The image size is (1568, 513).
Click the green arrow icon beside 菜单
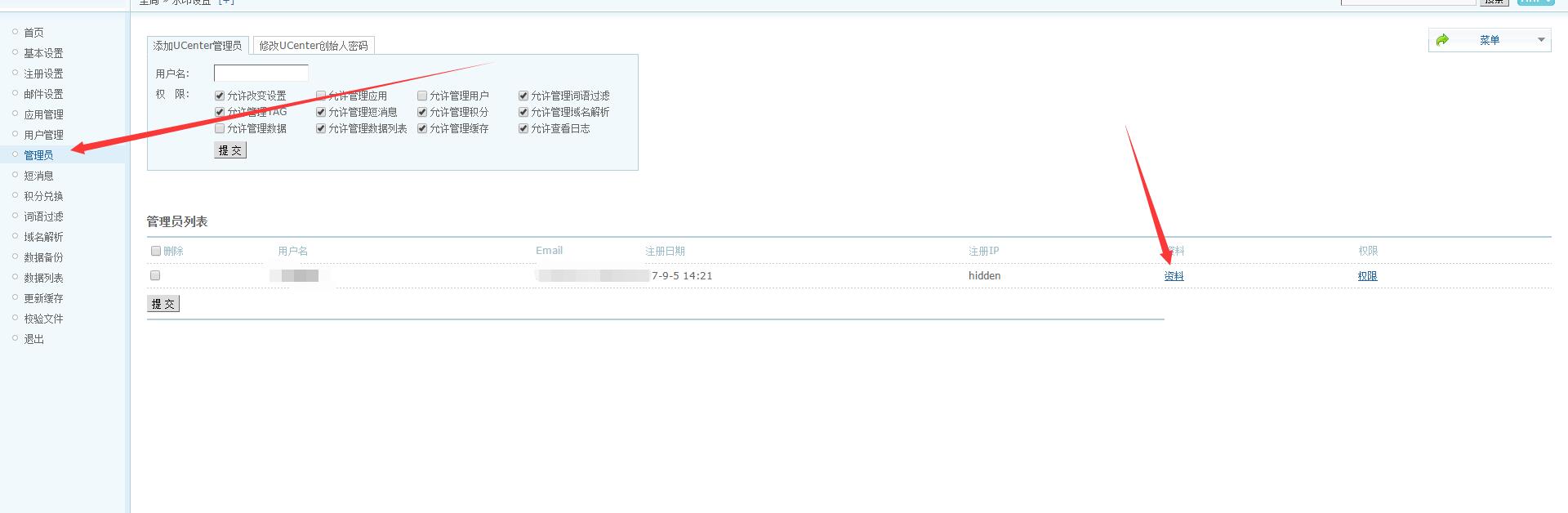point(1442,40)
